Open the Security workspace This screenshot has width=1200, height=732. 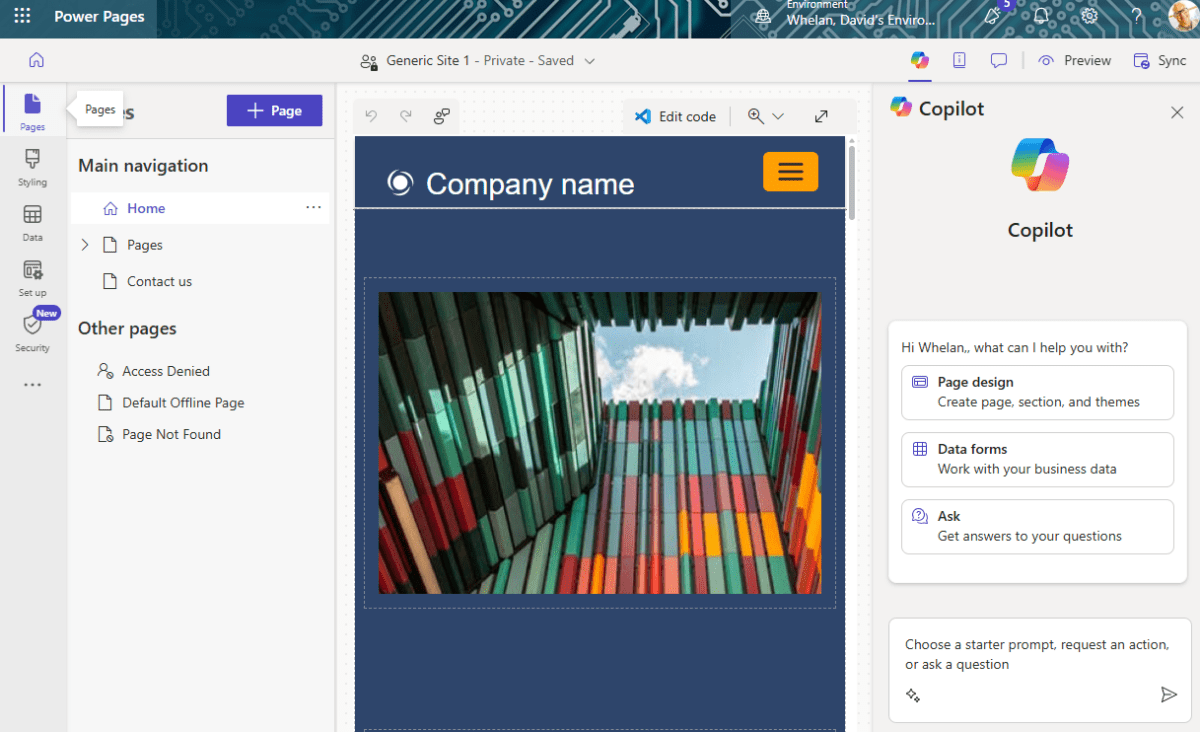(32, 333)
